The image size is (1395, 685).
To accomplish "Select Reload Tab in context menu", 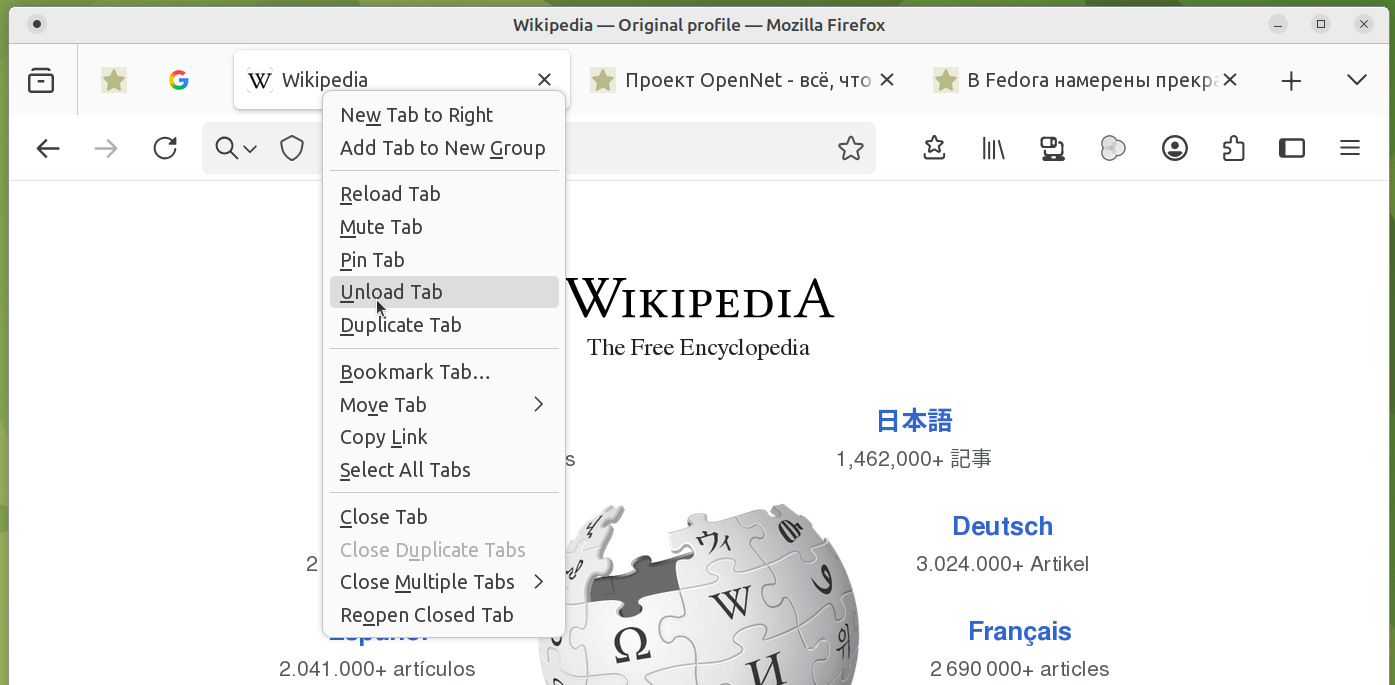I will point(444,194).
